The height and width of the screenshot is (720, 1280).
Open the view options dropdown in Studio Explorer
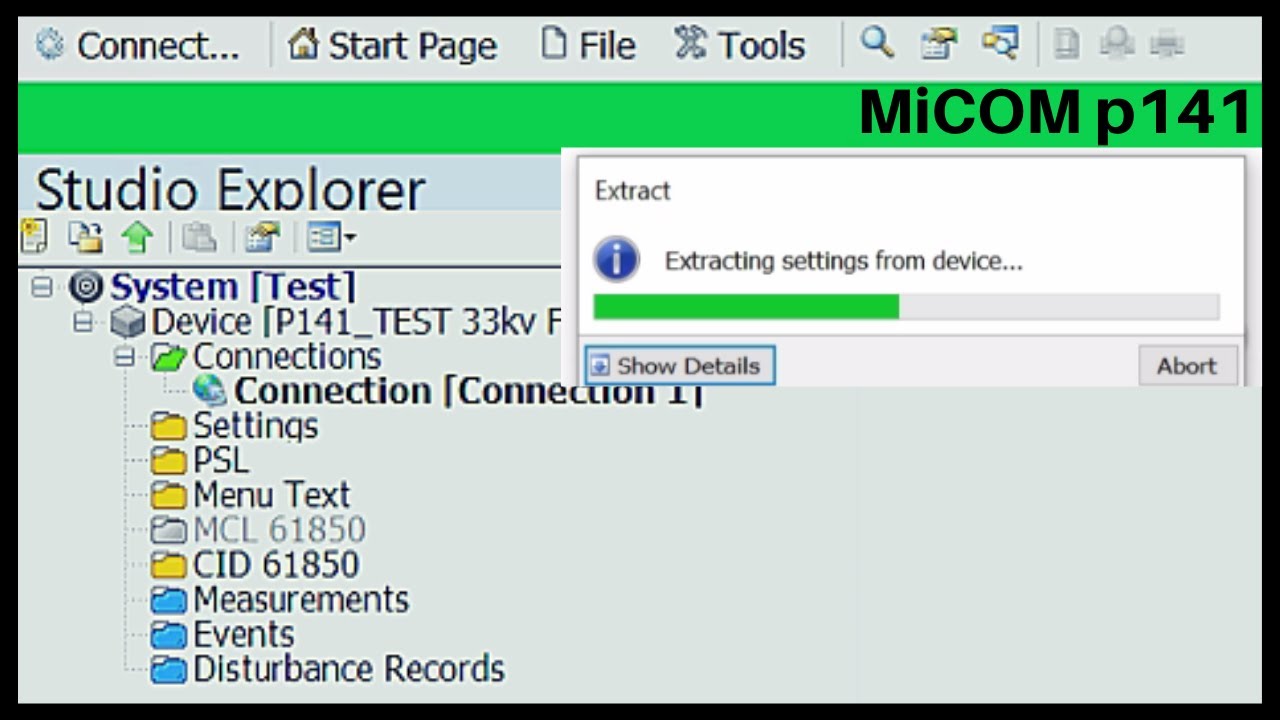331,237
